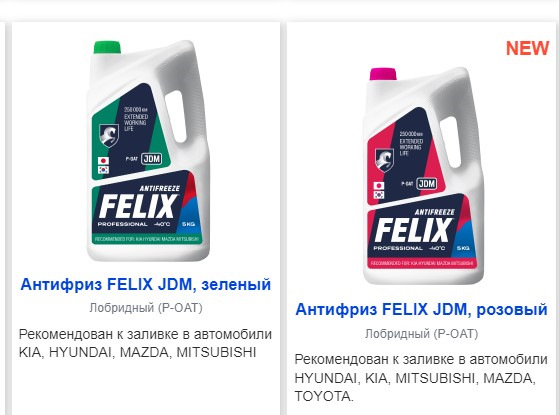The width and height of the screenshot is (559, 415).
Task: Click the FELIX logo on pink canister
Action: click(413, 230)
